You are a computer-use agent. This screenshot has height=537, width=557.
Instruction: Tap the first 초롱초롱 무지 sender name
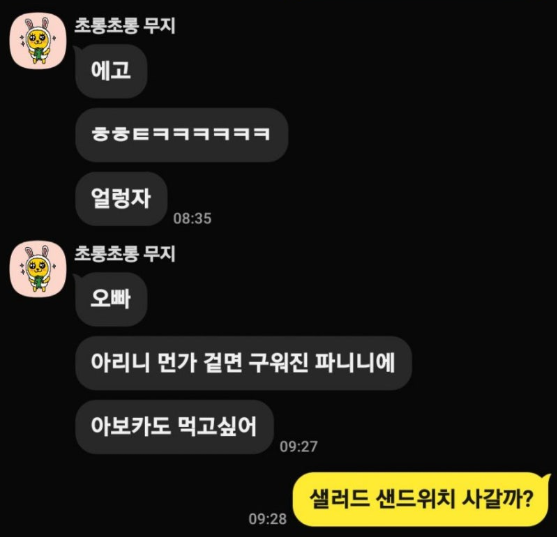pyautogui.click(x=125, y=26)
